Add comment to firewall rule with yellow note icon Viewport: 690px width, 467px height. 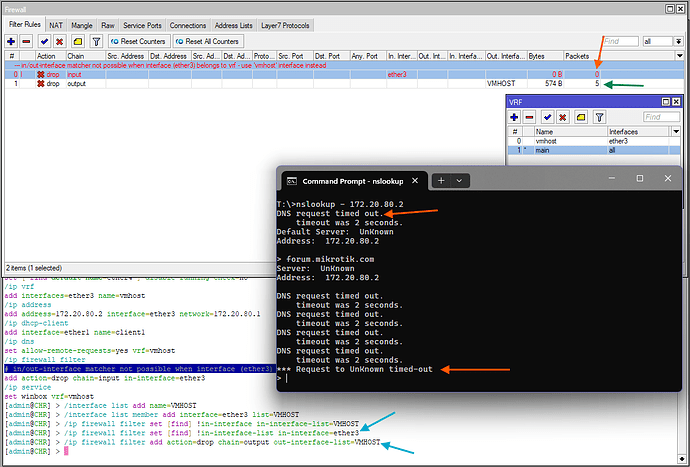click(x=78, y=41)
